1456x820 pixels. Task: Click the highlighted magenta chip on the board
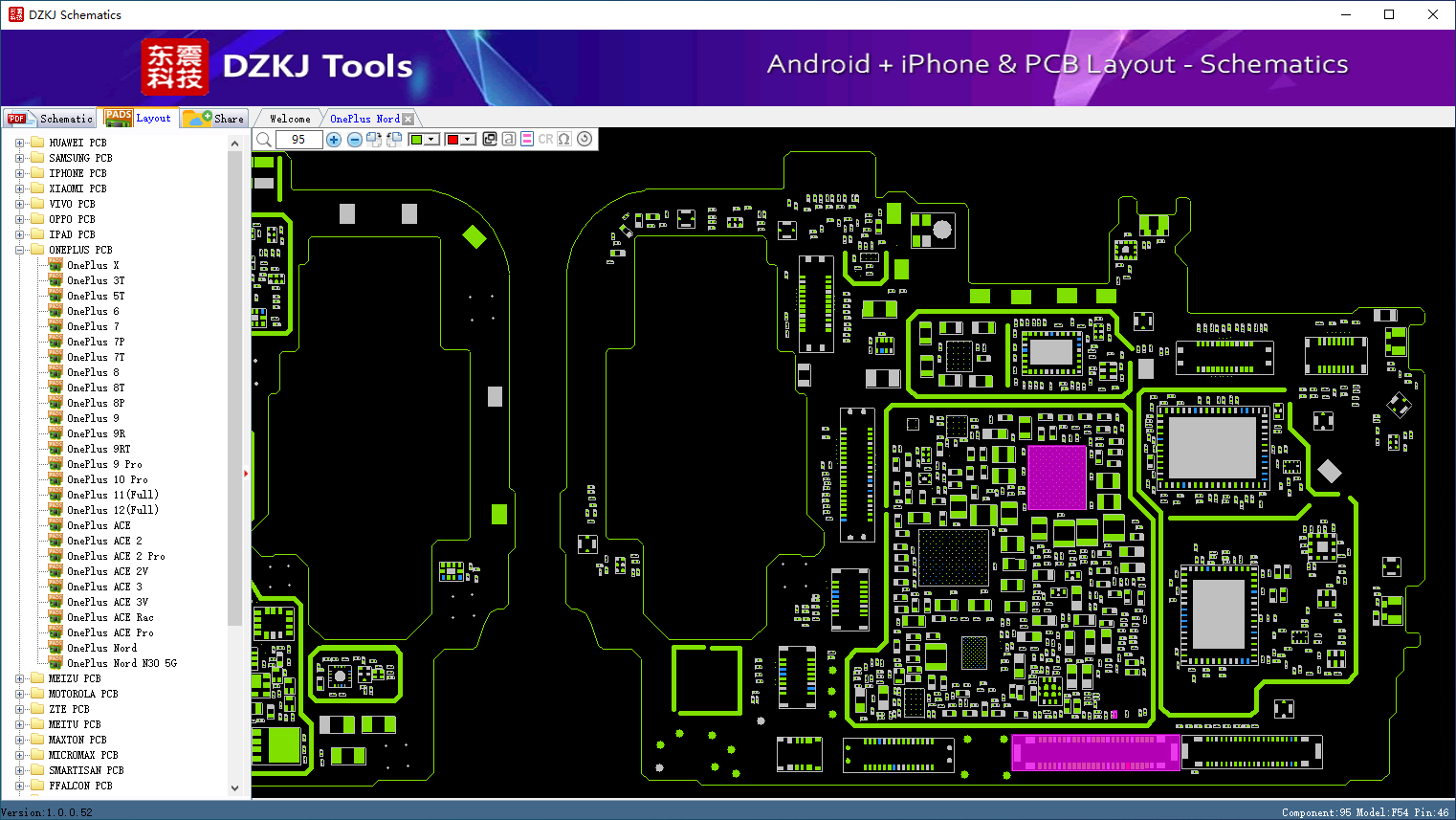point(1057,477)
